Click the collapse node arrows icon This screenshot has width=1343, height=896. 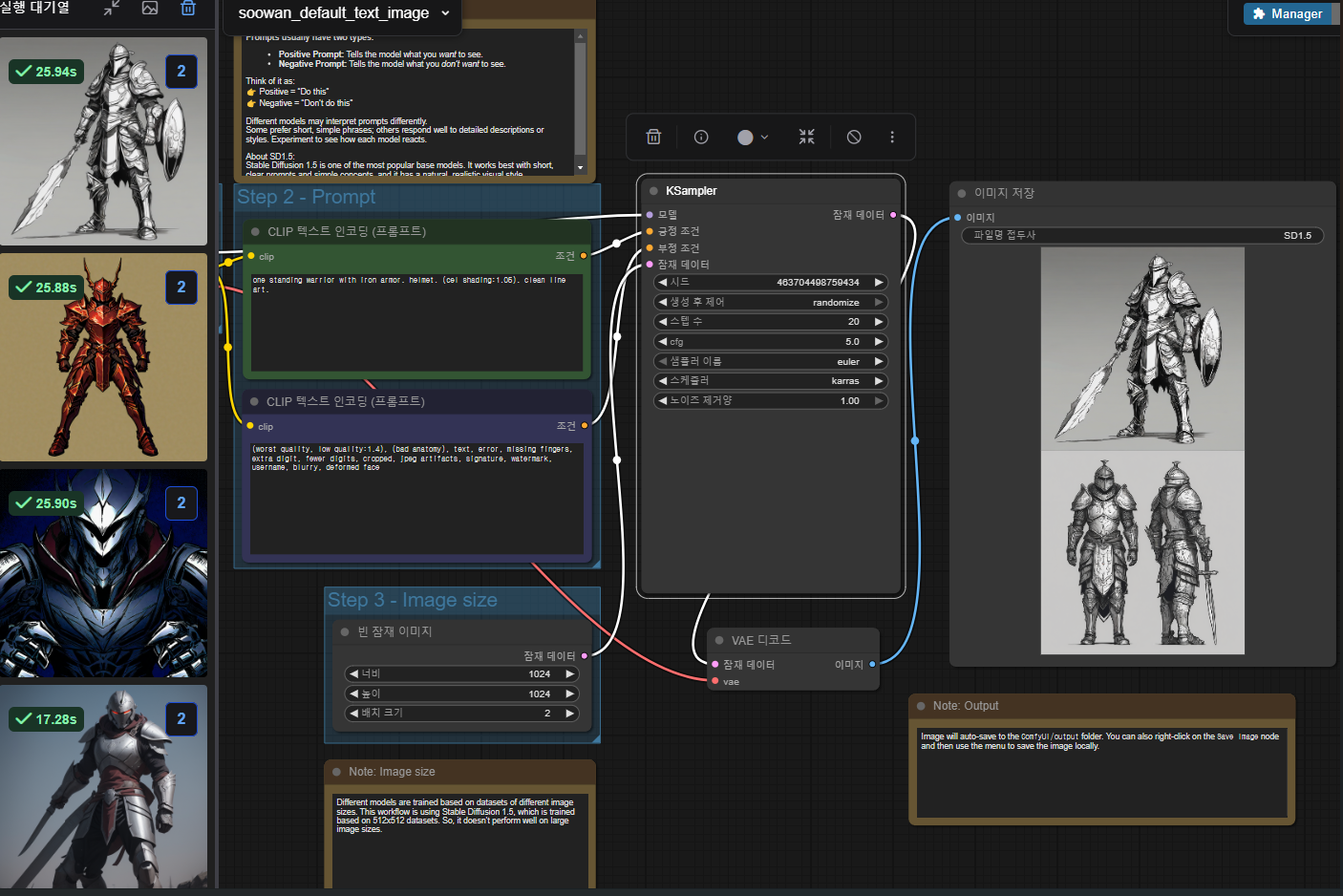point(806,137)
